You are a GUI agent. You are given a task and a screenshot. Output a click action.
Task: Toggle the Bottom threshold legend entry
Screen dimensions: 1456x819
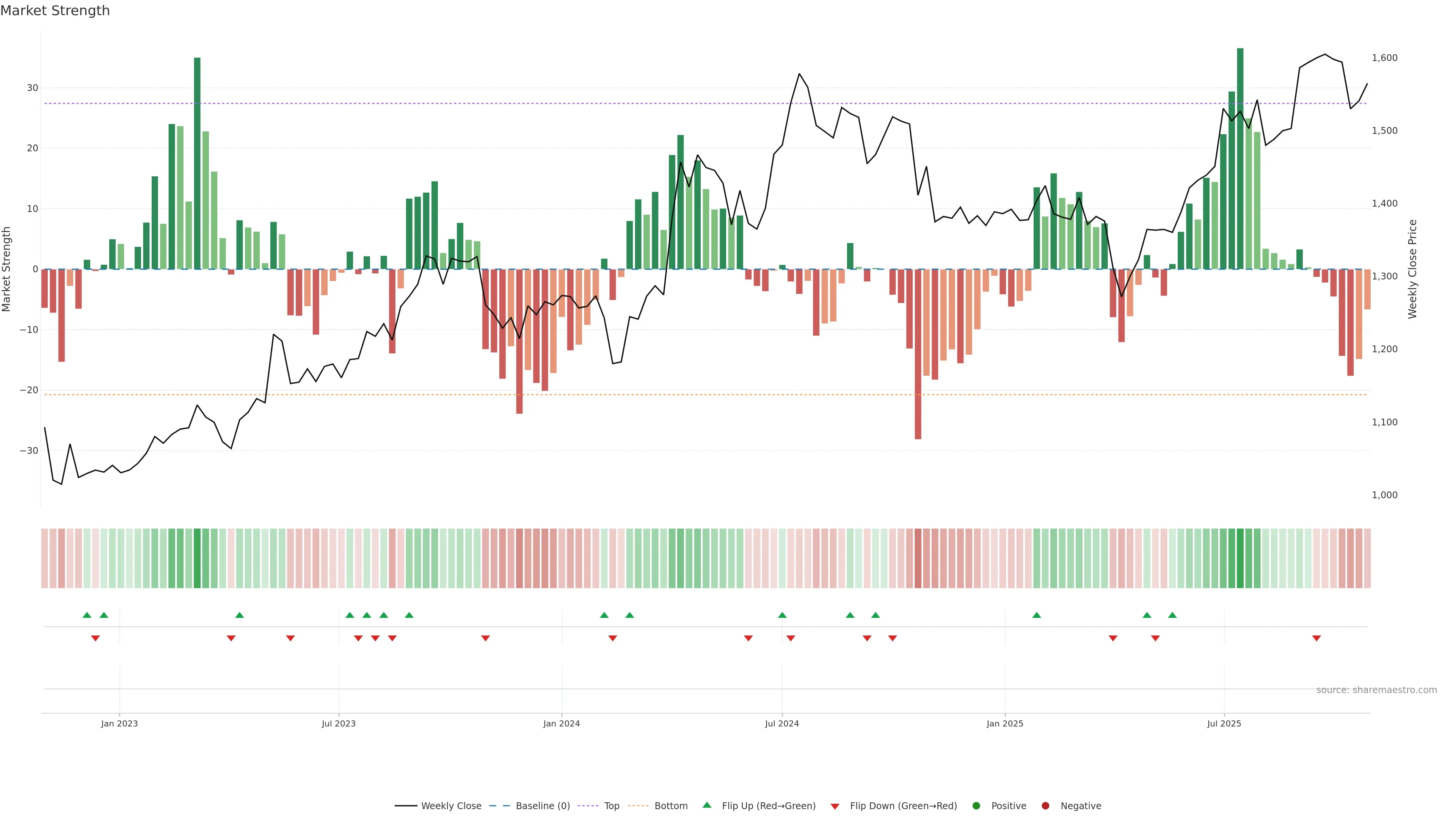click(x=671, y=806)
